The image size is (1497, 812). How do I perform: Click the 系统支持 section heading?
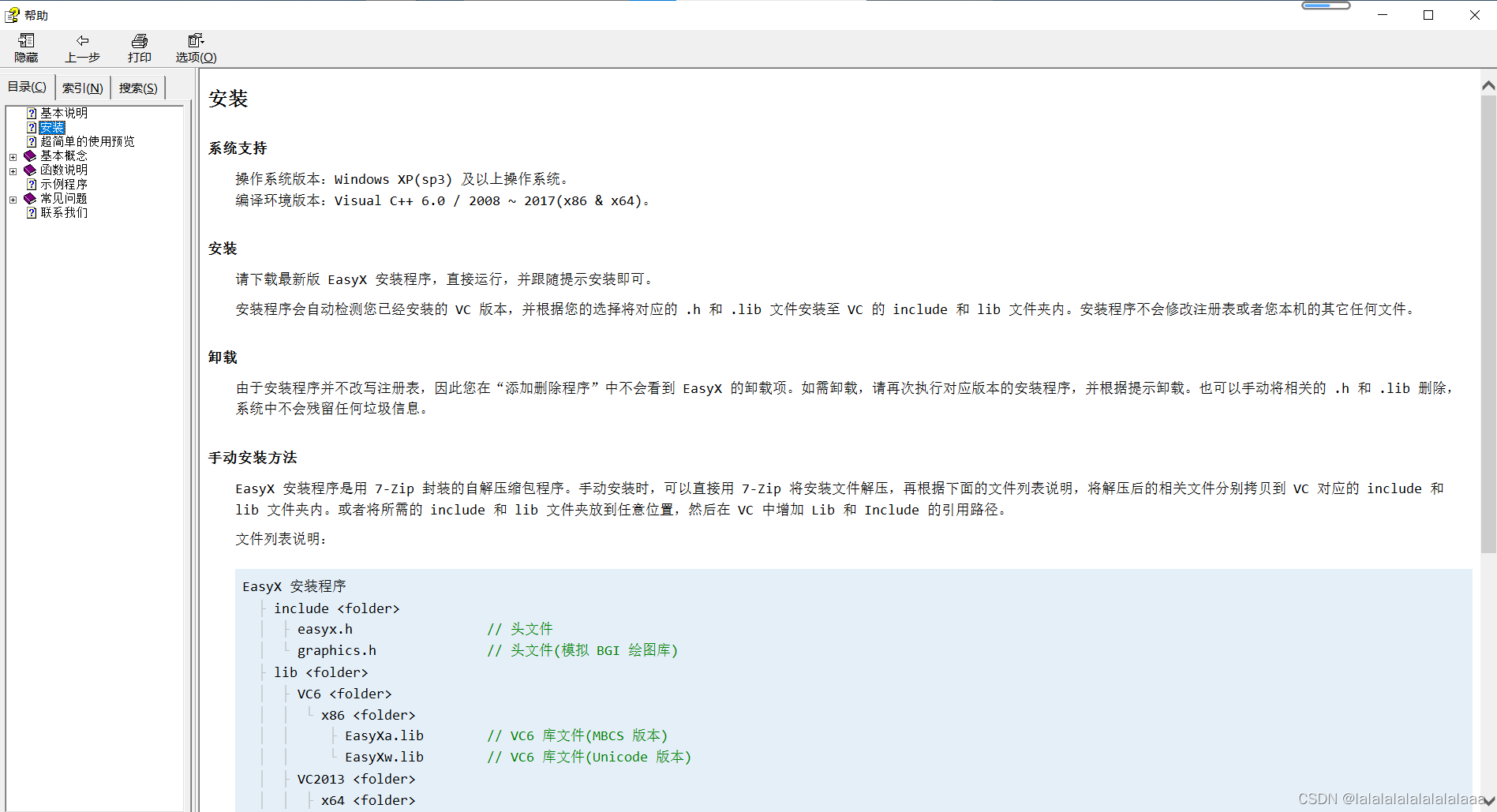point(238,148)
